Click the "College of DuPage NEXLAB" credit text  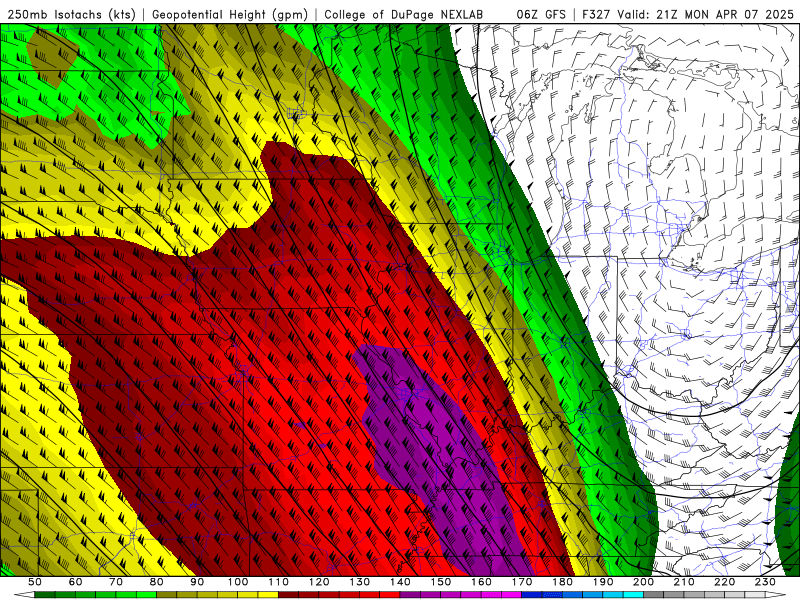(x=403, y=14)
